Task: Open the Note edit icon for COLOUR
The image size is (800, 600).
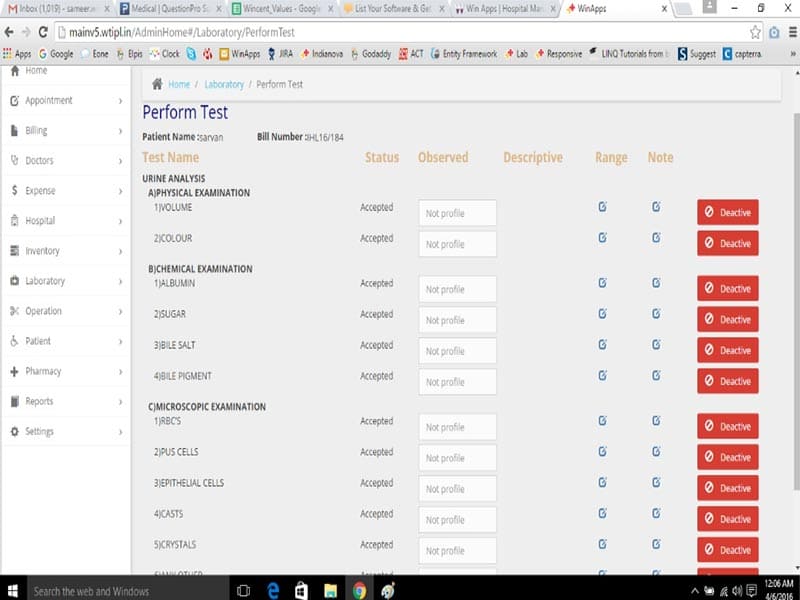Action: click(x=656, y=238)
